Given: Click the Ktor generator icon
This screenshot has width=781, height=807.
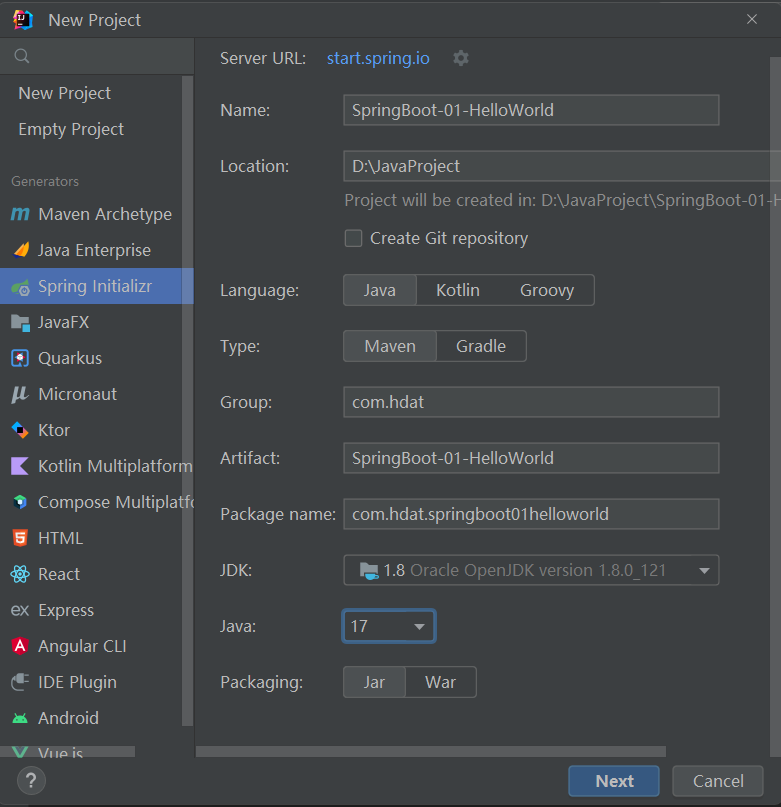Looking at the screenshot, I should (x=20, y=430).
